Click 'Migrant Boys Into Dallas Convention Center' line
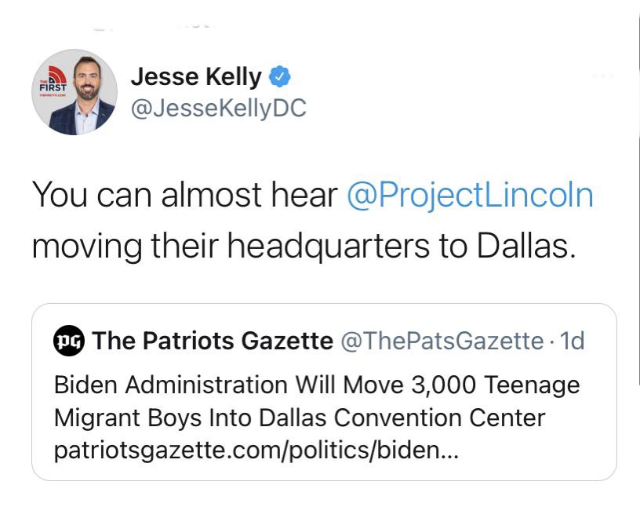The height and width of the screenshot is (505, 640). tap(300, 418)
